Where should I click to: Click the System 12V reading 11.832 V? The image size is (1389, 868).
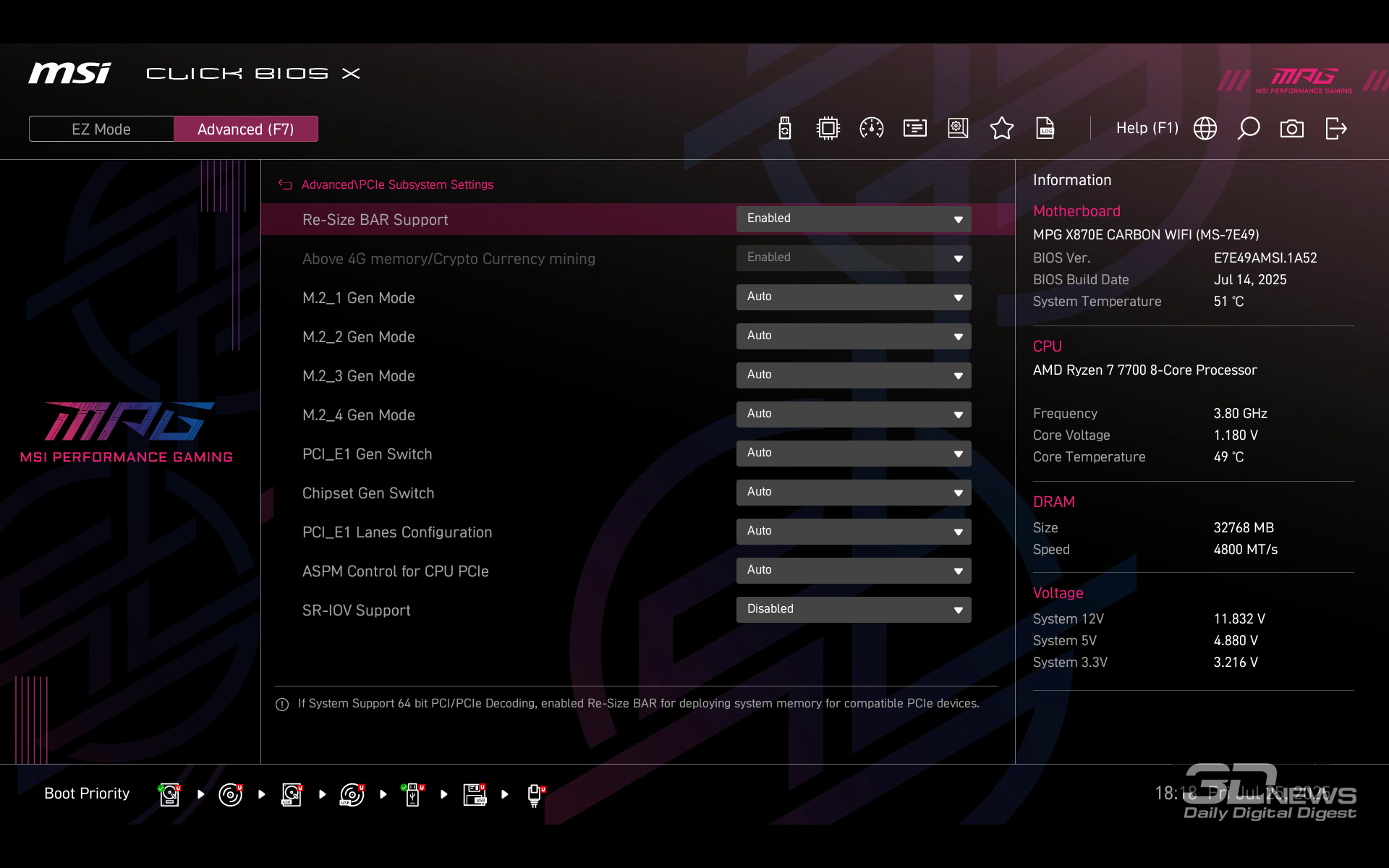click(1239, 619)
